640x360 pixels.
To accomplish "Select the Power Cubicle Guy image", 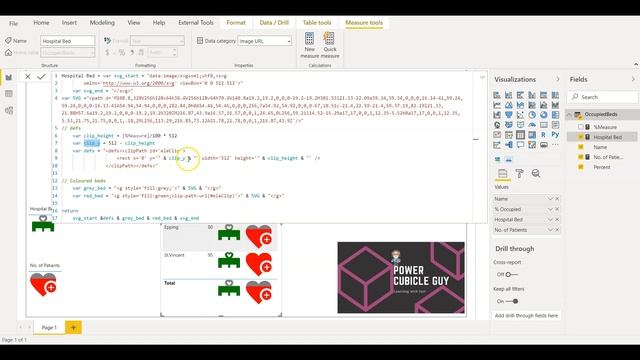I will 401,278.
